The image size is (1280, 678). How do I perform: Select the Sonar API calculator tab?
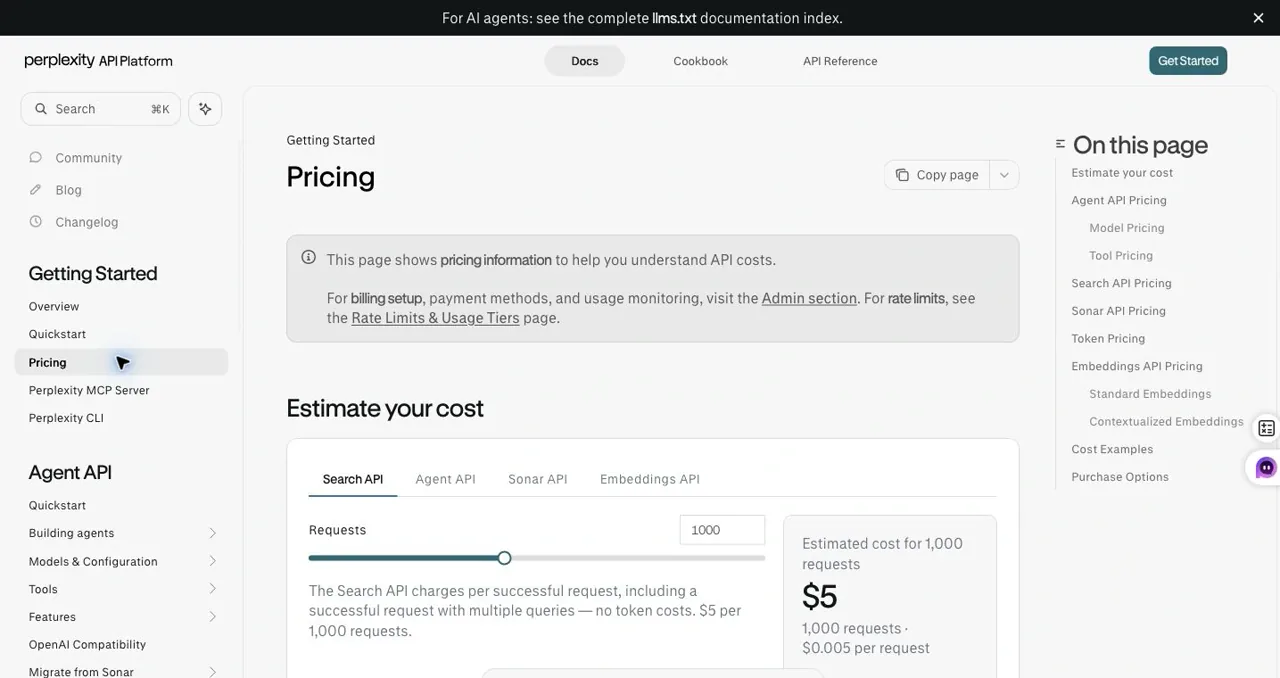[x=538, y=479]
